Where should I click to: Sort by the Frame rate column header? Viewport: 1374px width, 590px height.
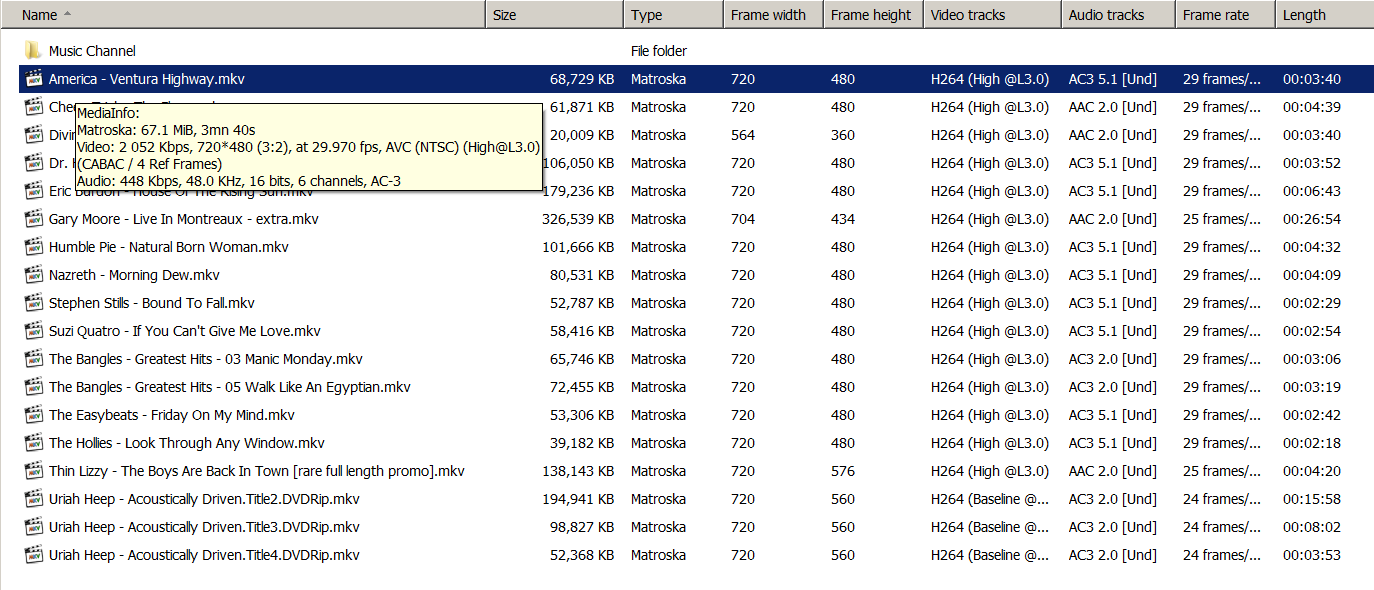(1226, 15)
